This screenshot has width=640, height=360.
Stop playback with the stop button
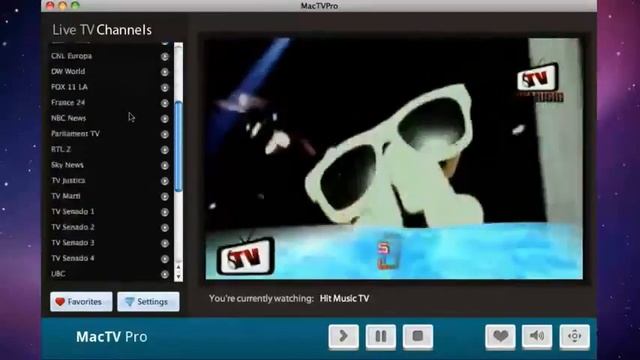point(418,336)
